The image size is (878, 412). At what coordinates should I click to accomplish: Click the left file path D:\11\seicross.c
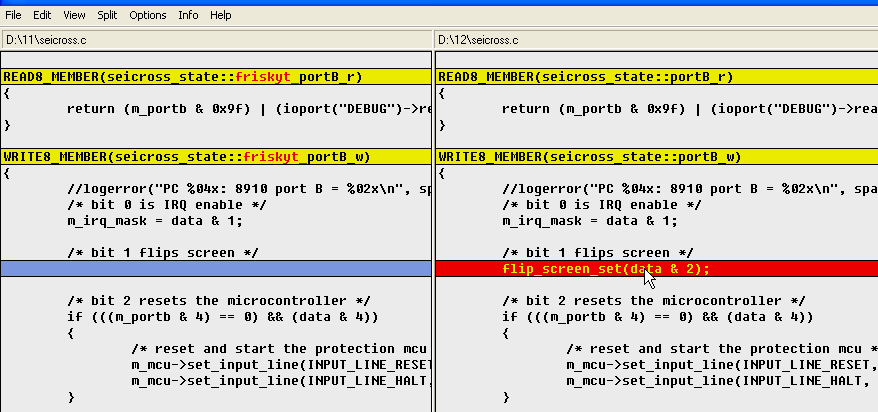click(46, 40)
